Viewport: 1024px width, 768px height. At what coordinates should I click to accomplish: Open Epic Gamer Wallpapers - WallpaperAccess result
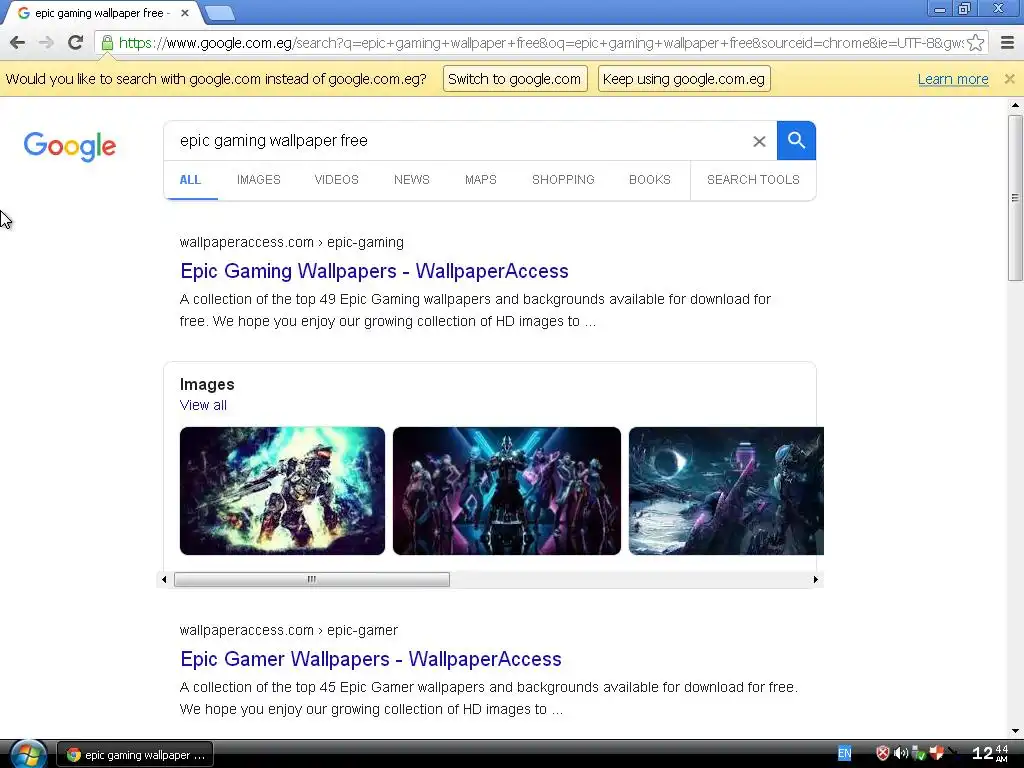point(370,659)
